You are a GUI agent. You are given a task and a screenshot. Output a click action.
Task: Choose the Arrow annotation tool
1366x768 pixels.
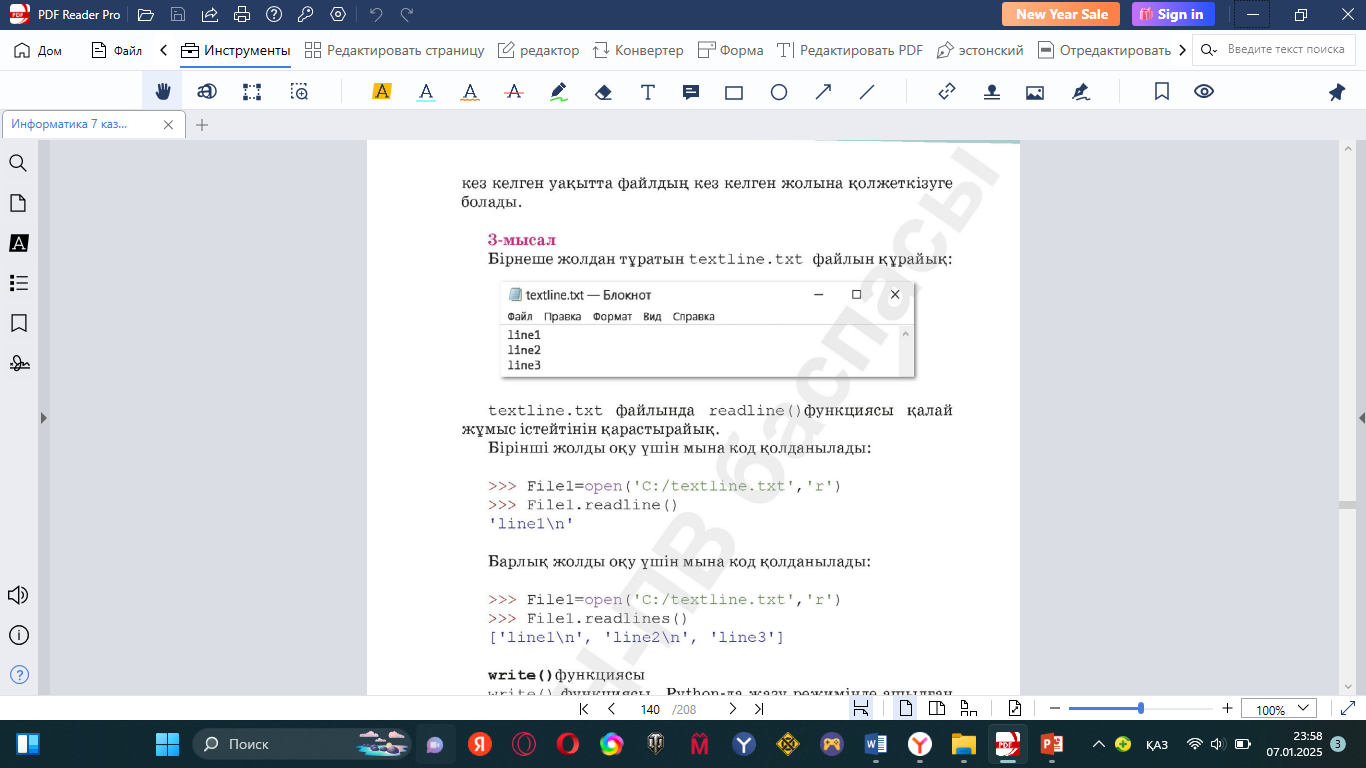(823, 92)
